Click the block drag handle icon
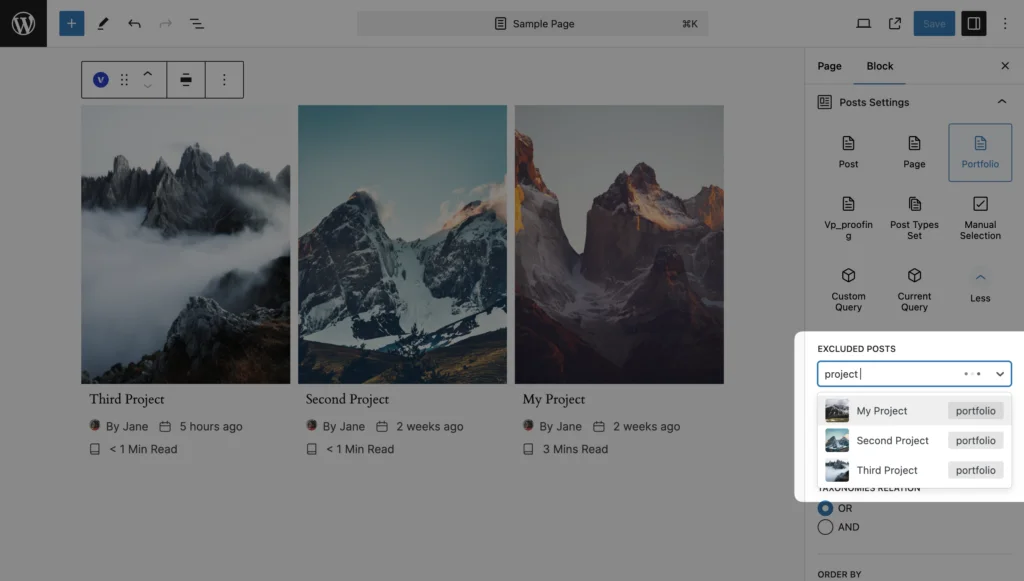 (124, 80)
